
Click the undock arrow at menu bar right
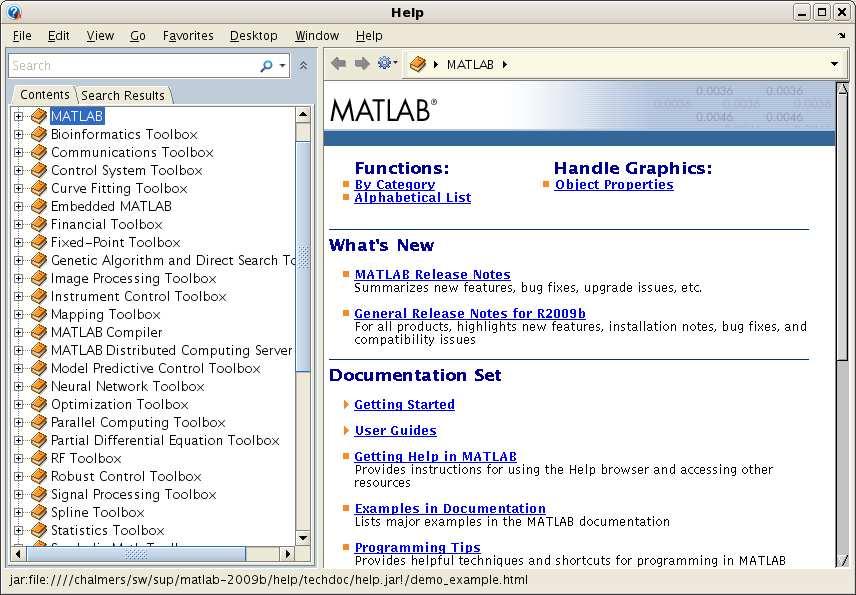841,35
